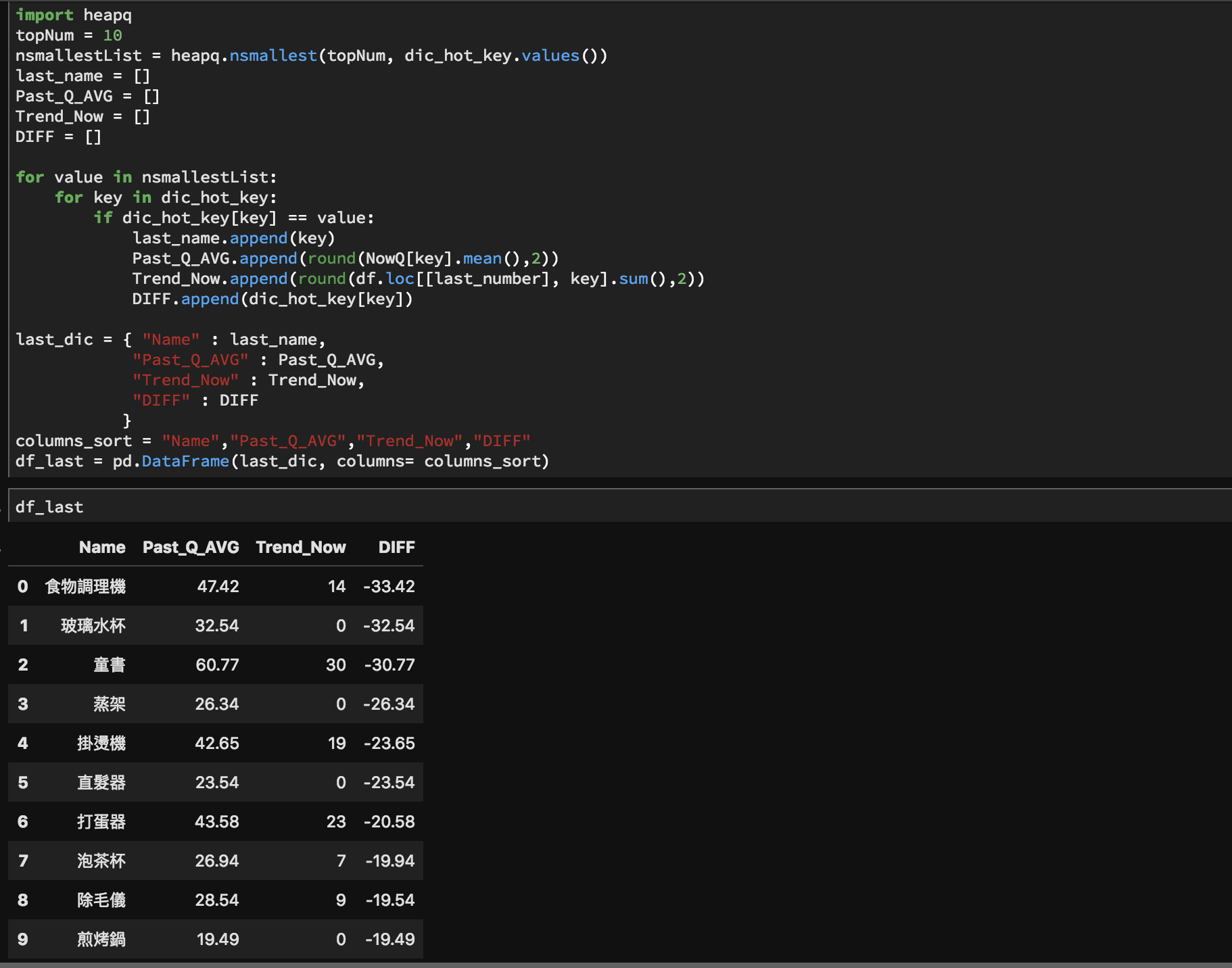Click the 'DIFF = []' line
The height and width of the screenshot is (968, 1232).
point(59,137)
